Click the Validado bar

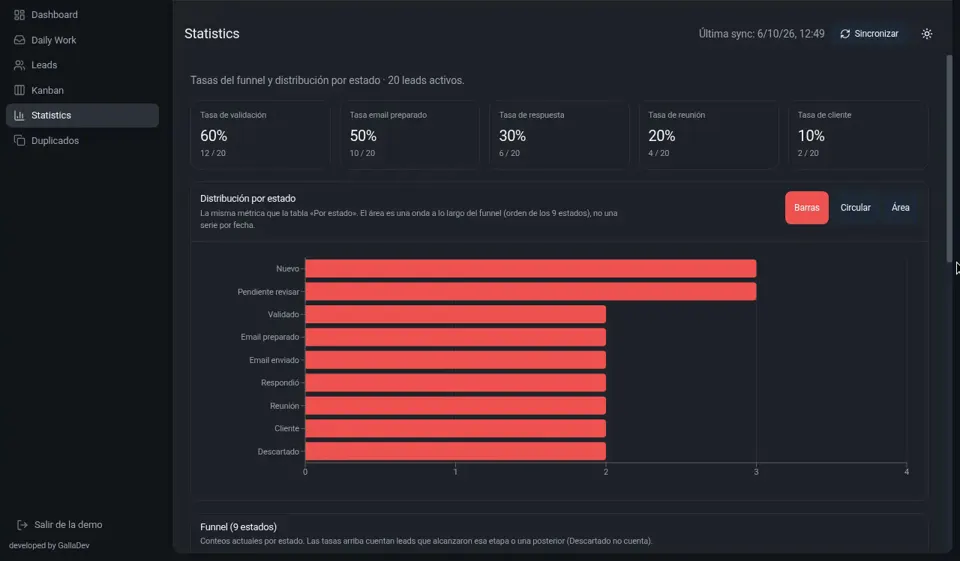click(x=456, y=314)
